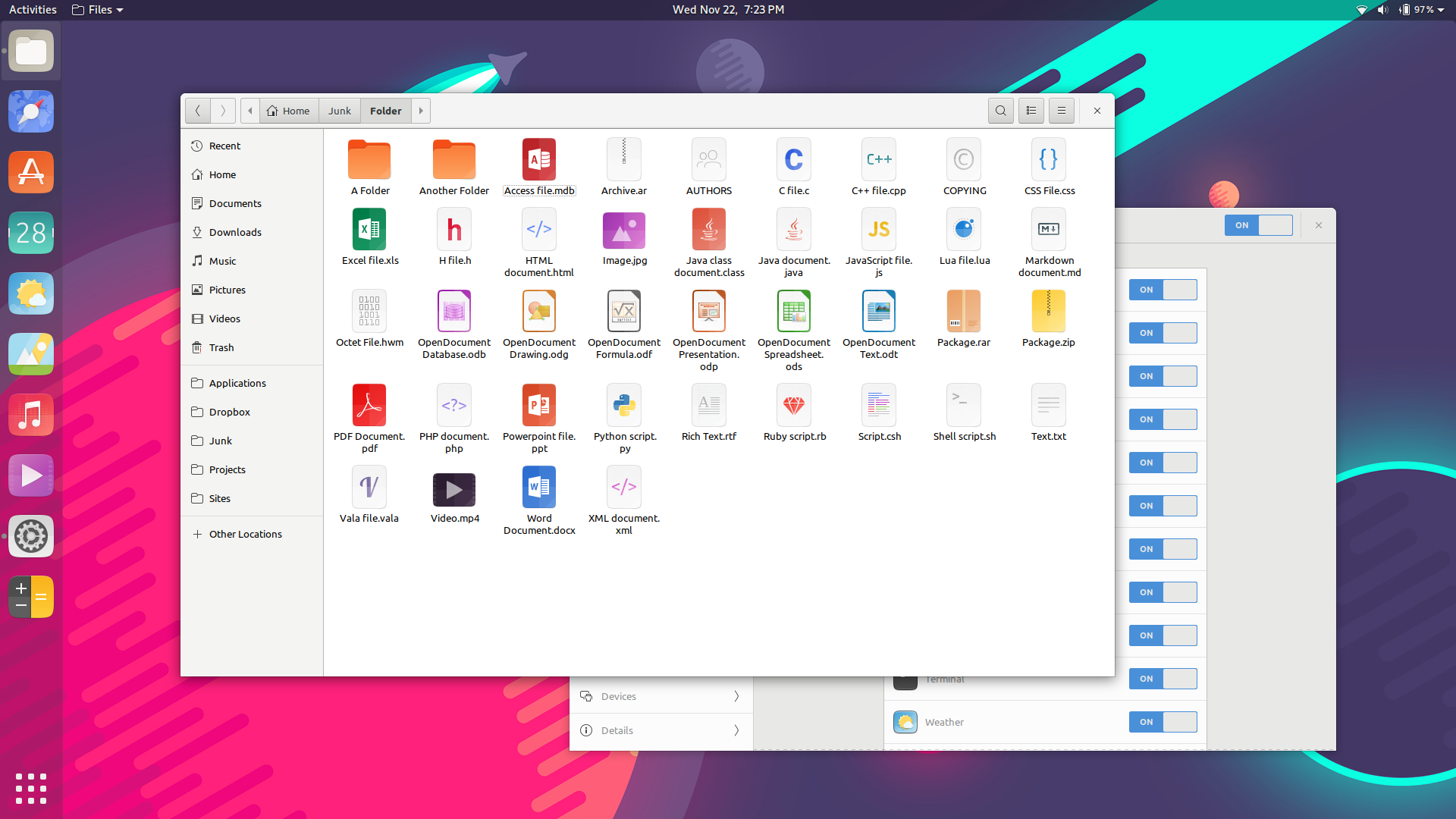
Task: Select the COPYING file label
Action: 965,190
